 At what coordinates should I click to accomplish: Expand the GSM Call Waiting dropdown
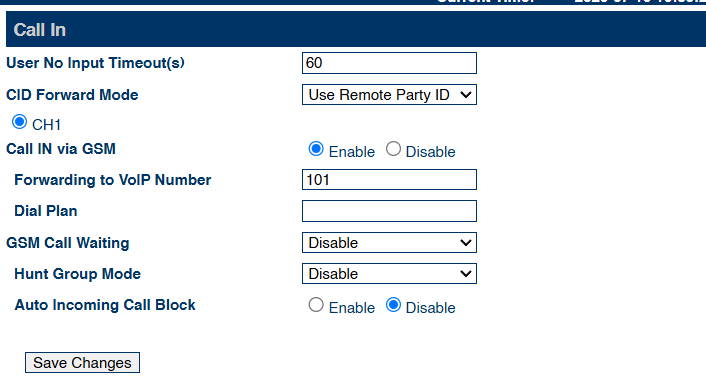[389, 243]
